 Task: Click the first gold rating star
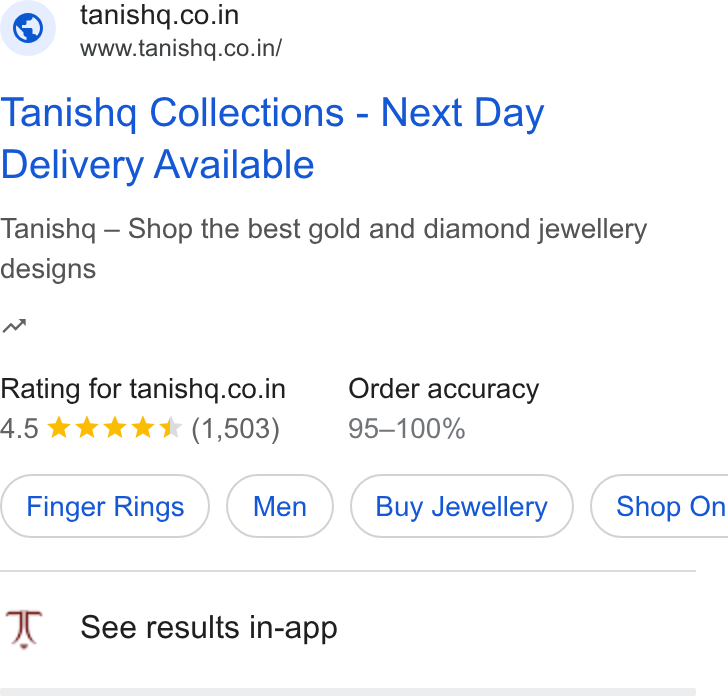point(59,428)
